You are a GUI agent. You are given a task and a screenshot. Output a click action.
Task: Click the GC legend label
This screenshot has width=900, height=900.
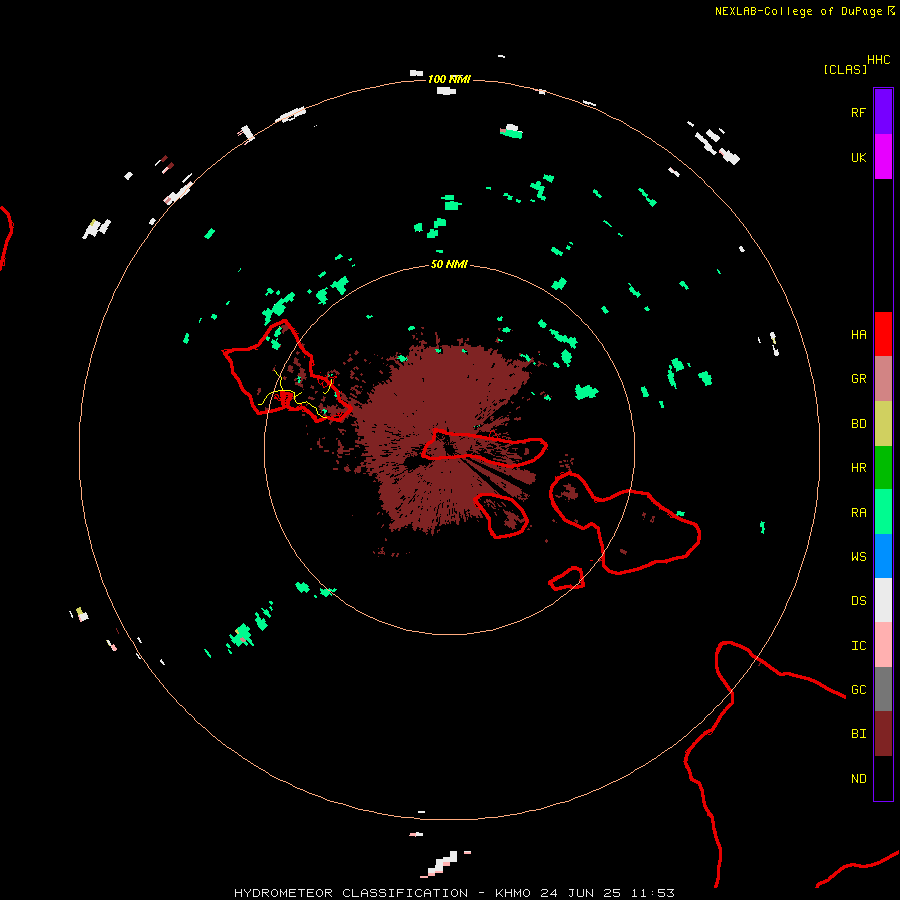click(858, 689)
